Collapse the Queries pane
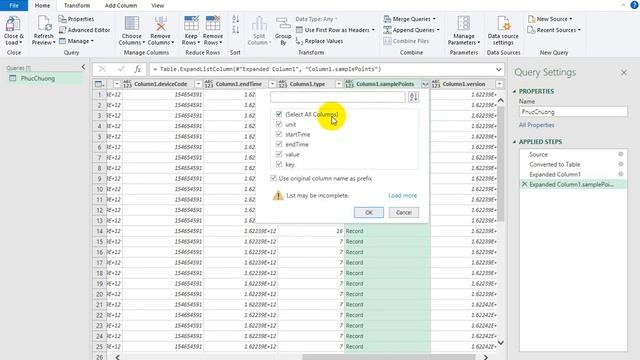Image resolution: width=640 pixels, height=360 pixels. (83, 67)
